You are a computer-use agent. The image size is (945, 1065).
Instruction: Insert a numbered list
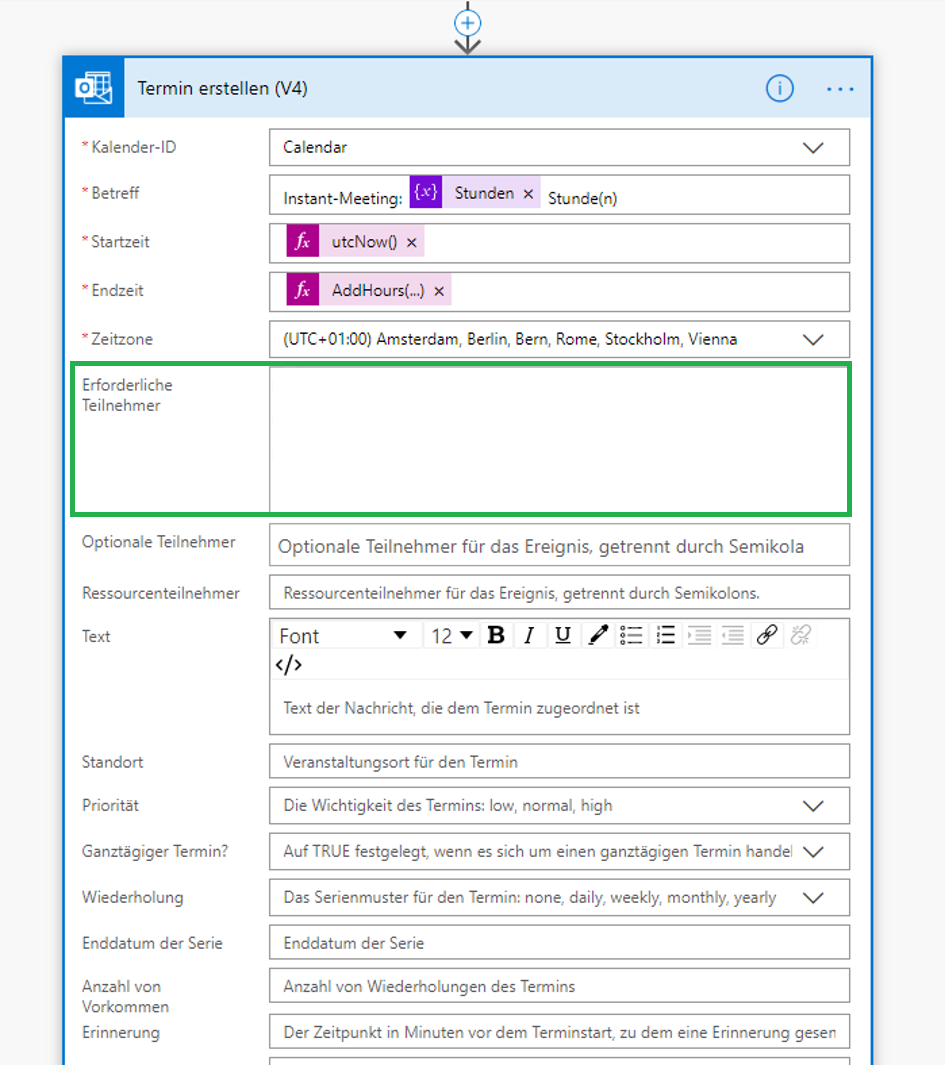(665, 635)
